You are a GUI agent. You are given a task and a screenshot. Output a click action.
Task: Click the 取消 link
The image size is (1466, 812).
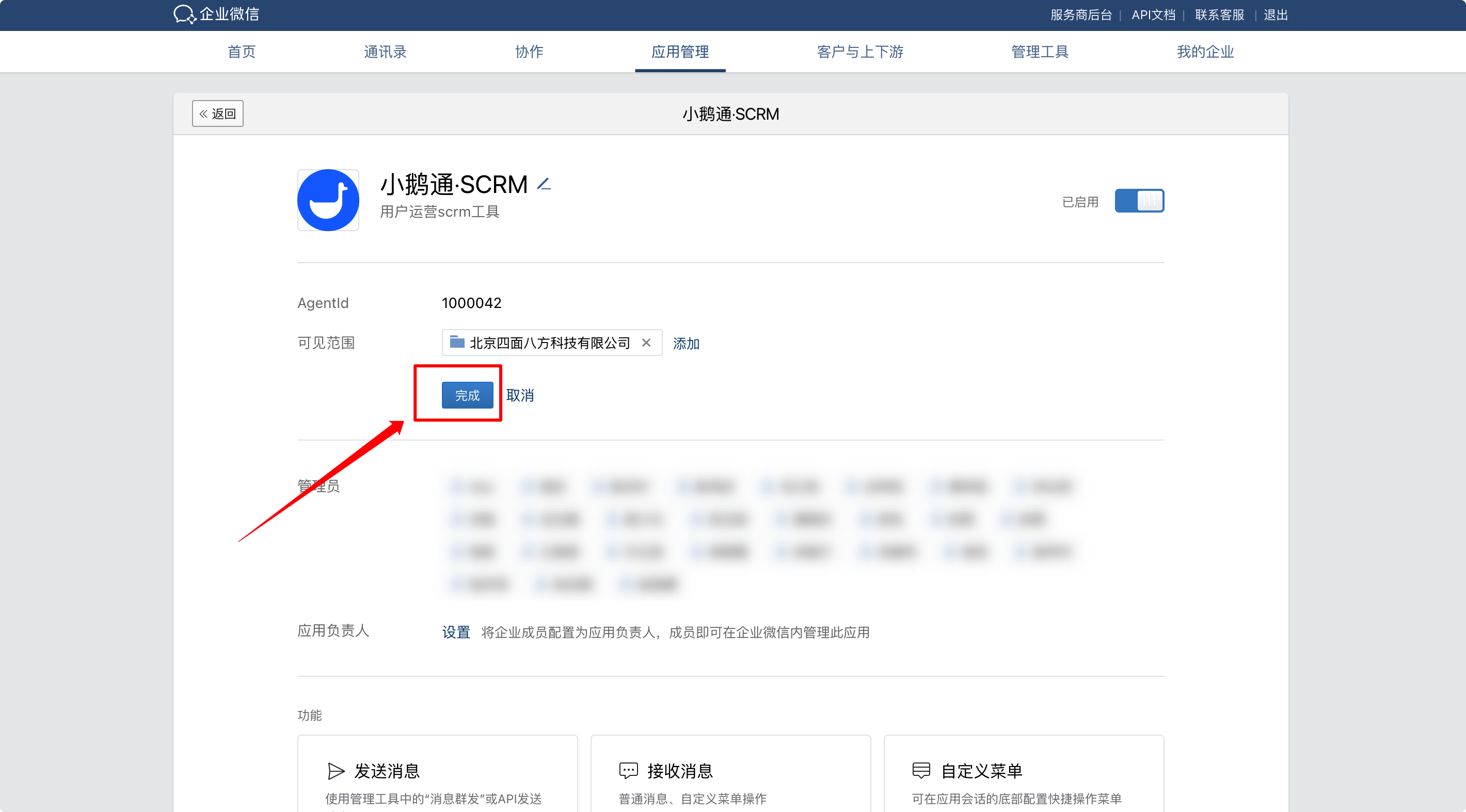pyautogui.click(x=520, y=395)
